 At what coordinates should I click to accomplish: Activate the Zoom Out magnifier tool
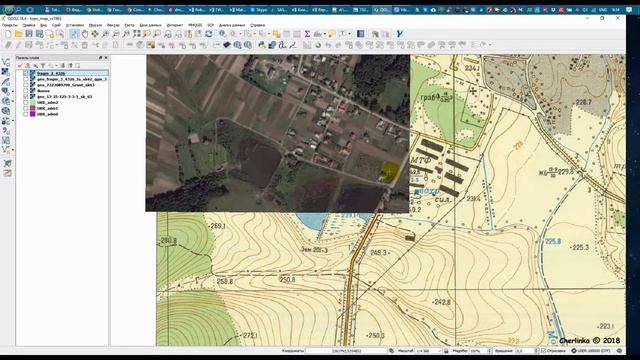[116, 34]
